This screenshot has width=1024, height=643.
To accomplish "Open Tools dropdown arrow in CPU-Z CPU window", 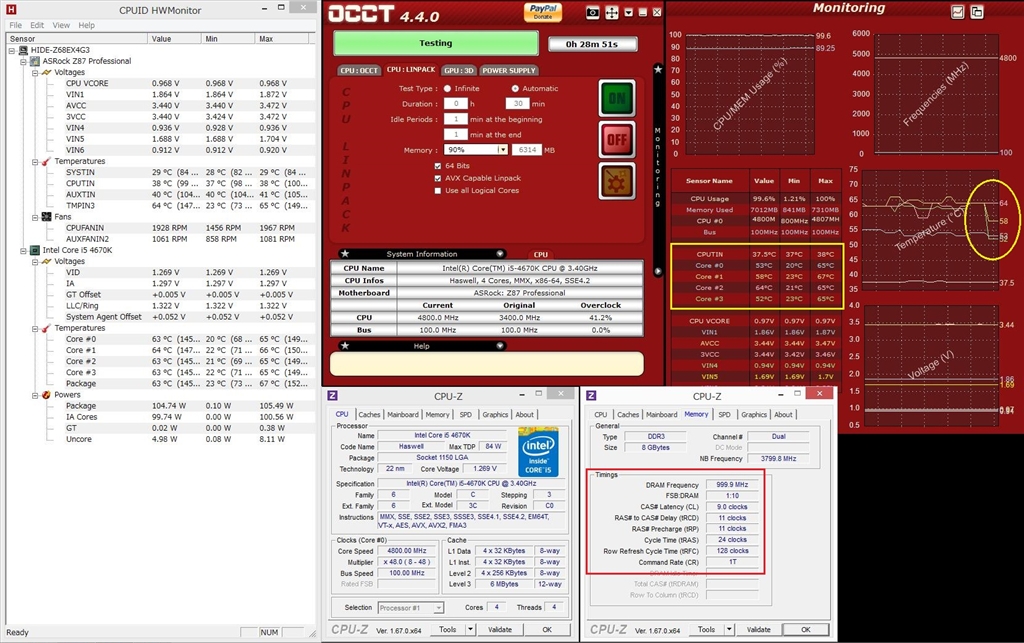I will coord(470,629).
